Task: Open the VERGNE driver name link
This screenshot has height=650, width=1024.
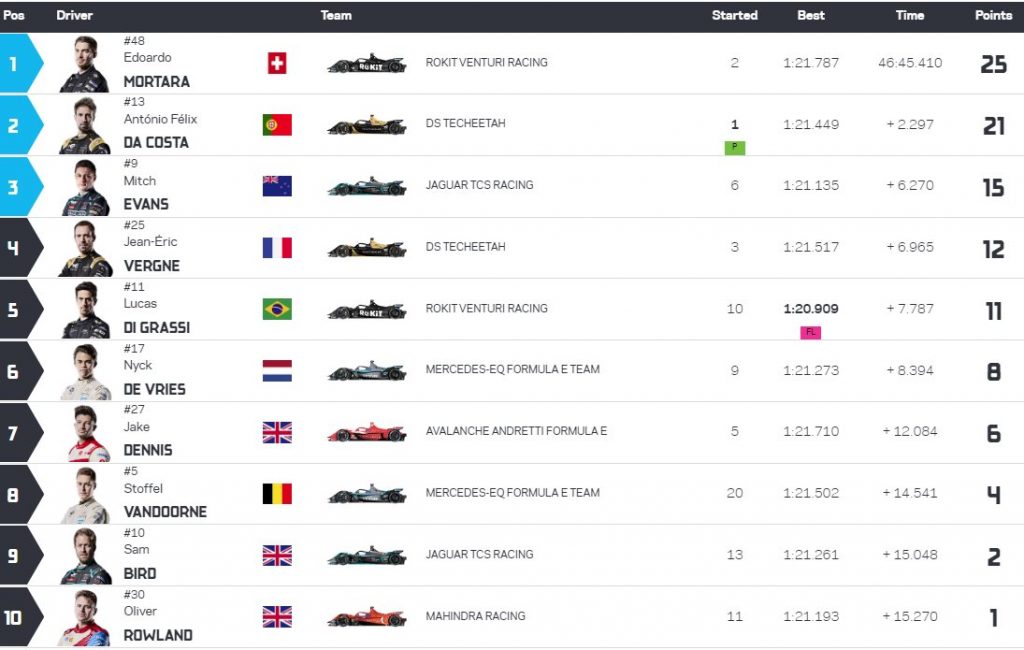Action: [x=152, y=266]
